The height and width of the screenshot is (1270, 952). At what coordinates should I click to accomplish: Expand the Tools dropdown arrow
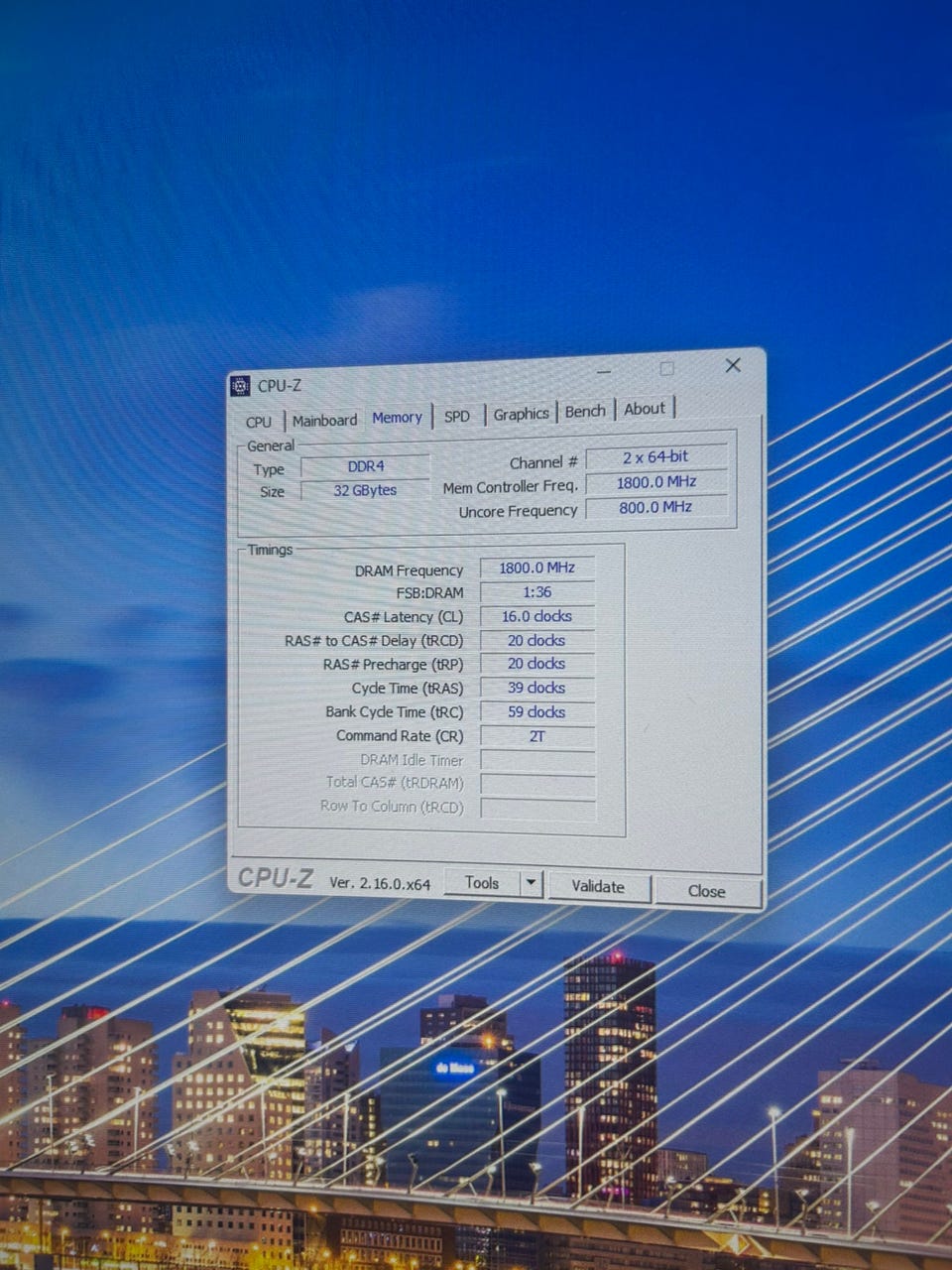(532, 882)
